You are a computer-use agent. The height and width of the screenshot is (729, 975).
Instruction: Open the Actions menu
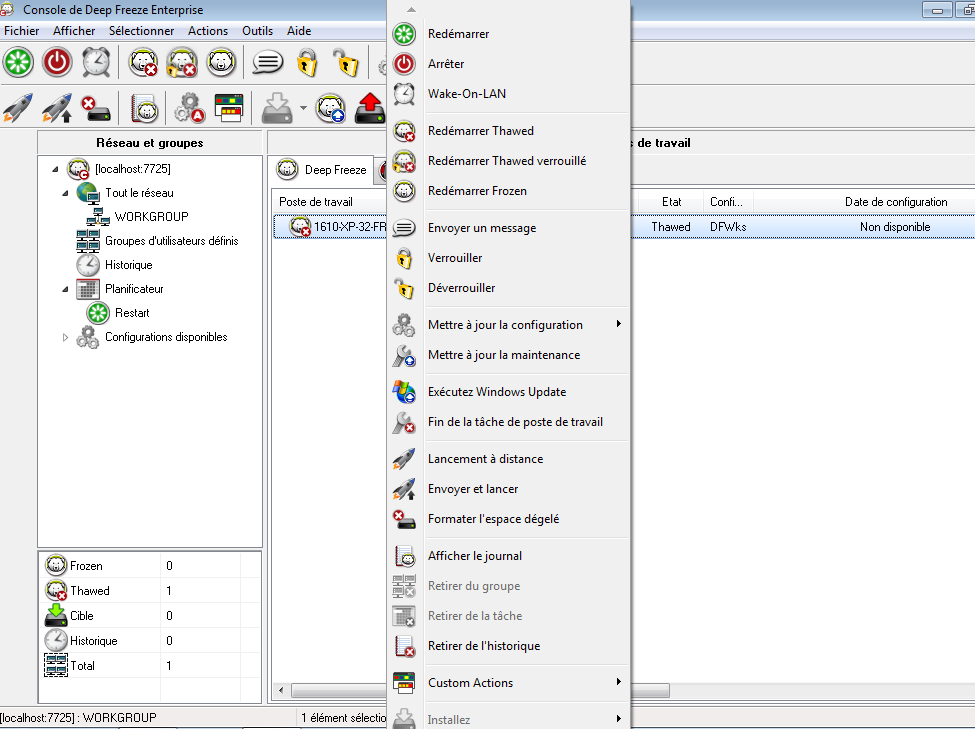208,30
